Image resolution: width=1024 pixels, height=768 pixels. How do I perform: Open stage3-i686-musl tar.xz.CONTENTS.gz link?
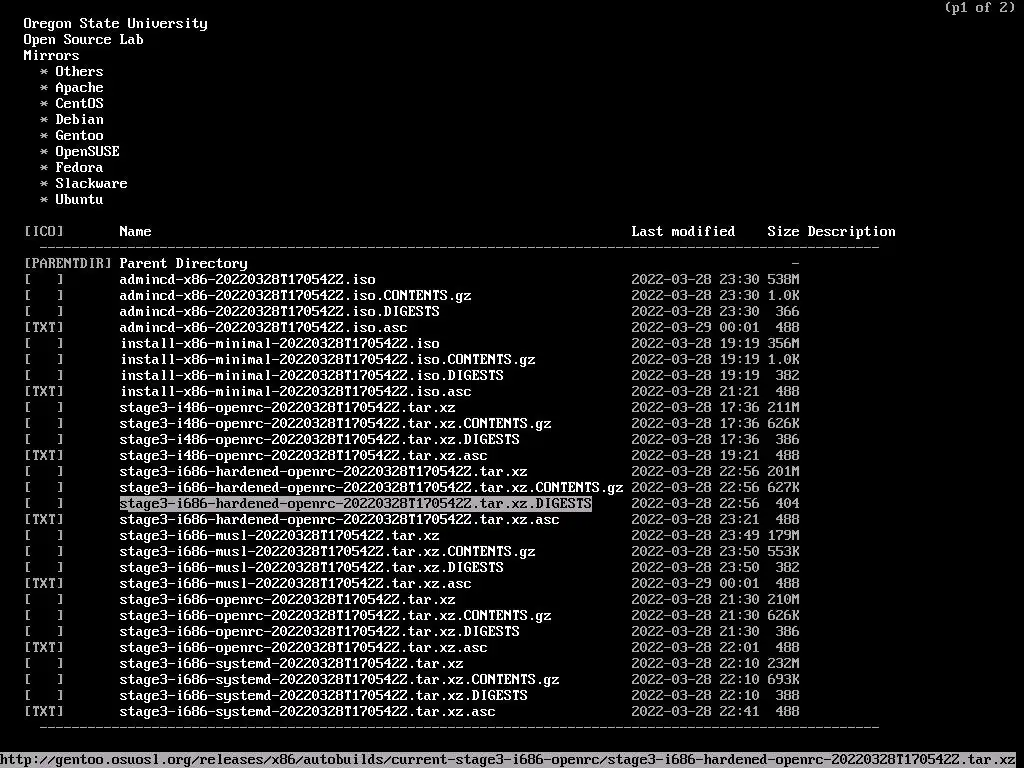[x=327, y=551]
